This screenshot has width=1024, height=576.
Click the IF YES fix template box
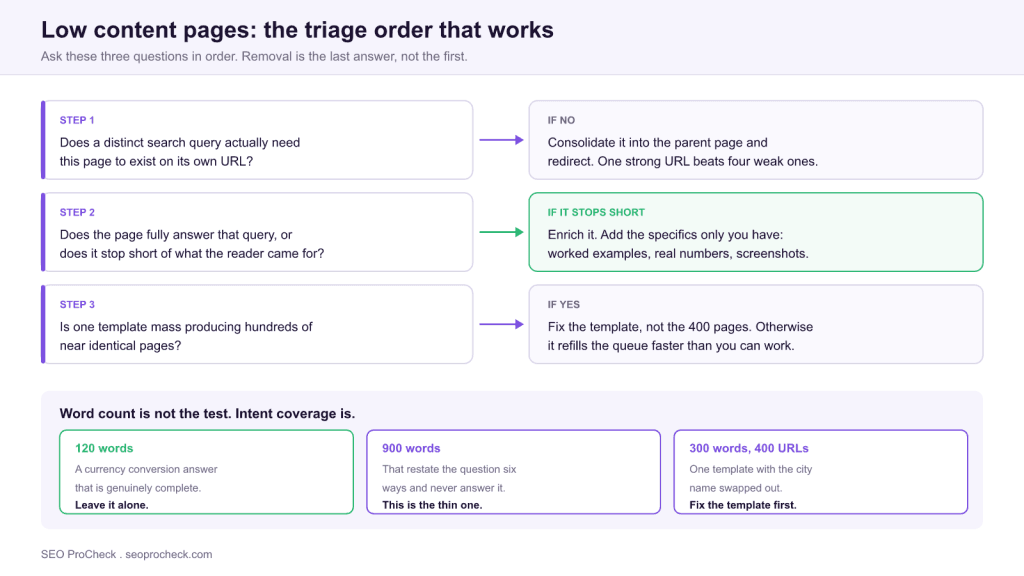(x=756, y=324)
